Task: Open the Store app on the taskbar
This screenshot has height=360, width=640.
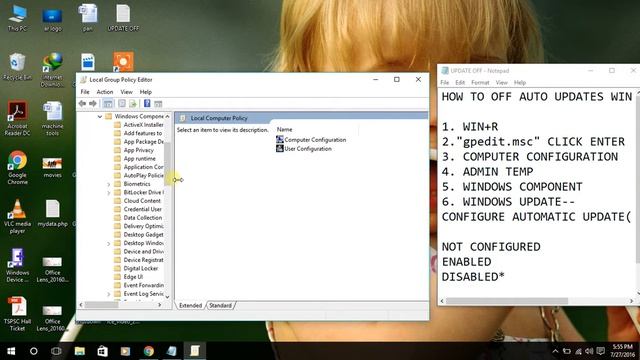Action: click(x=102, y=351)
